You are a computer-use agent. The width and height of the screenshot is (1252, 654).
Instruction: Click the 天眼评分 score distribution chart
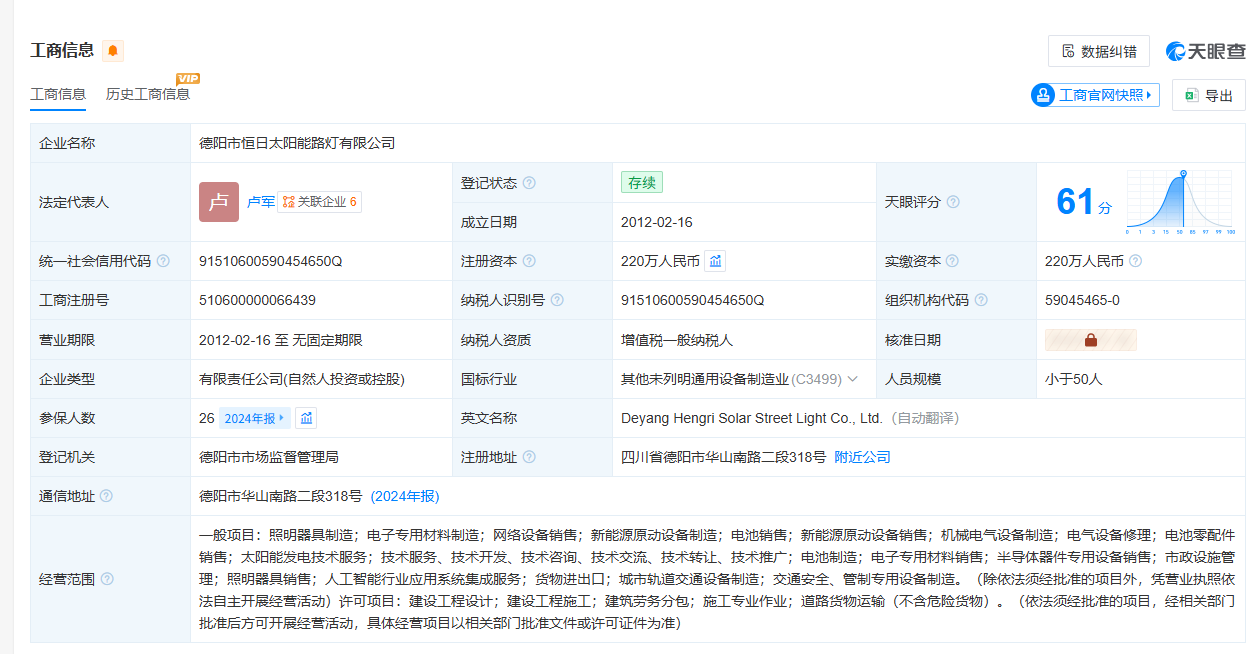(1181, 202)
